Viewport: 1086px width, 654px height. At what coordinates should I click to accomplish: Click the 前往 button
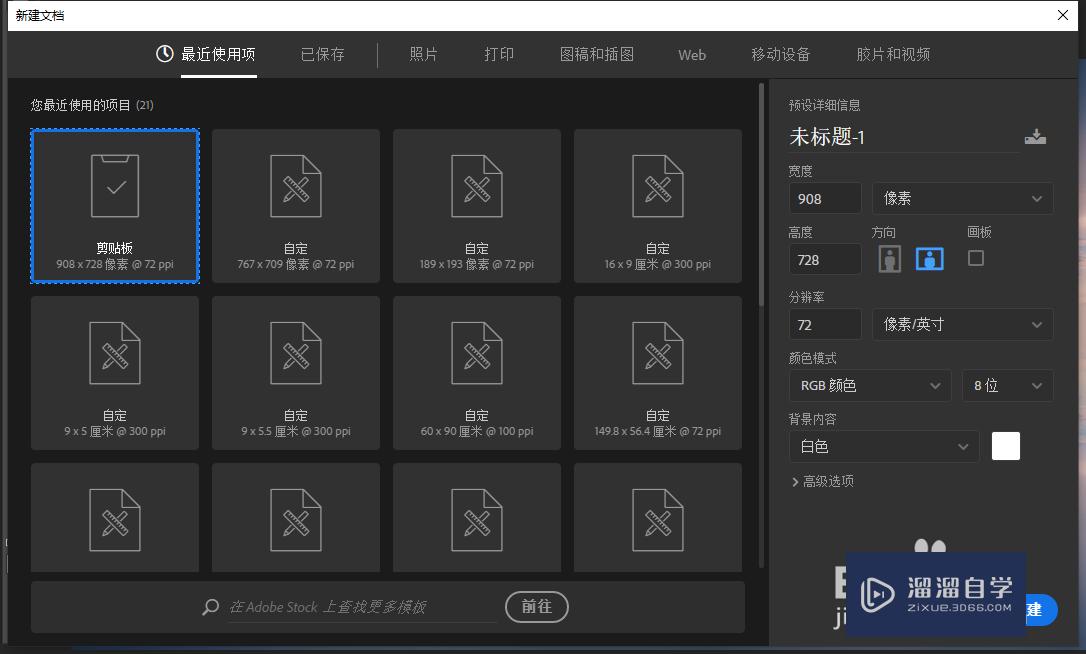536,606
